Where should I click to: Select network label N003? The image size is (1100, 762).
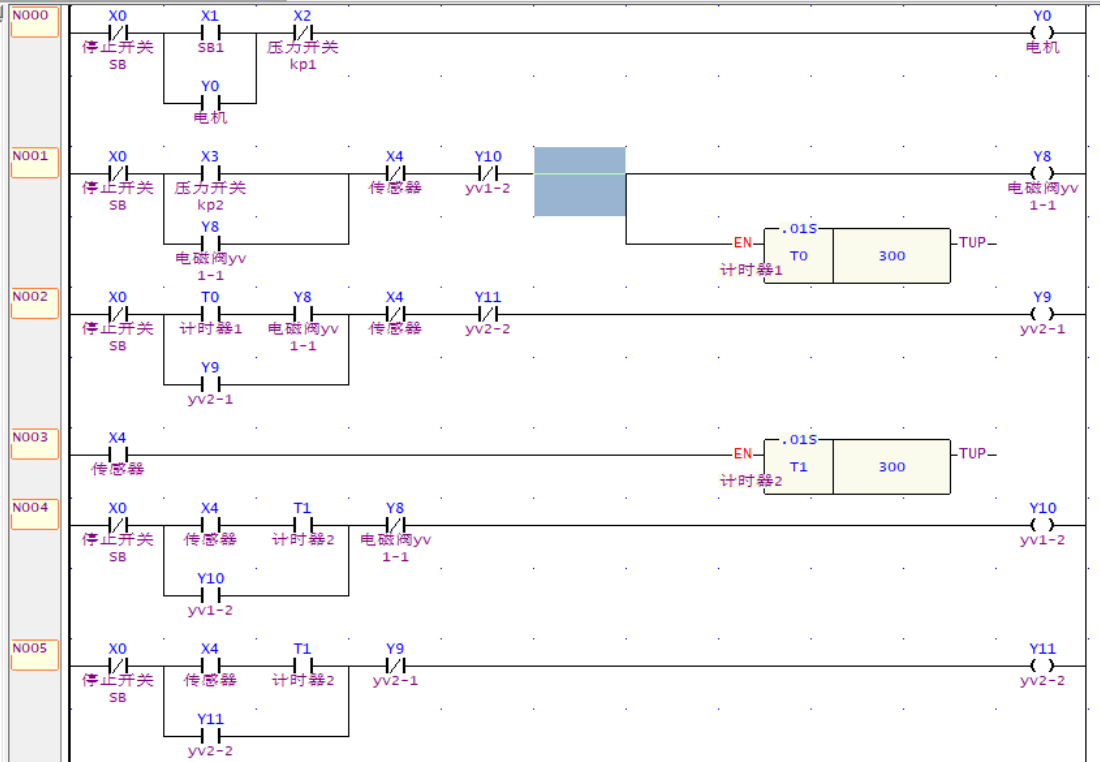(34, 443)
